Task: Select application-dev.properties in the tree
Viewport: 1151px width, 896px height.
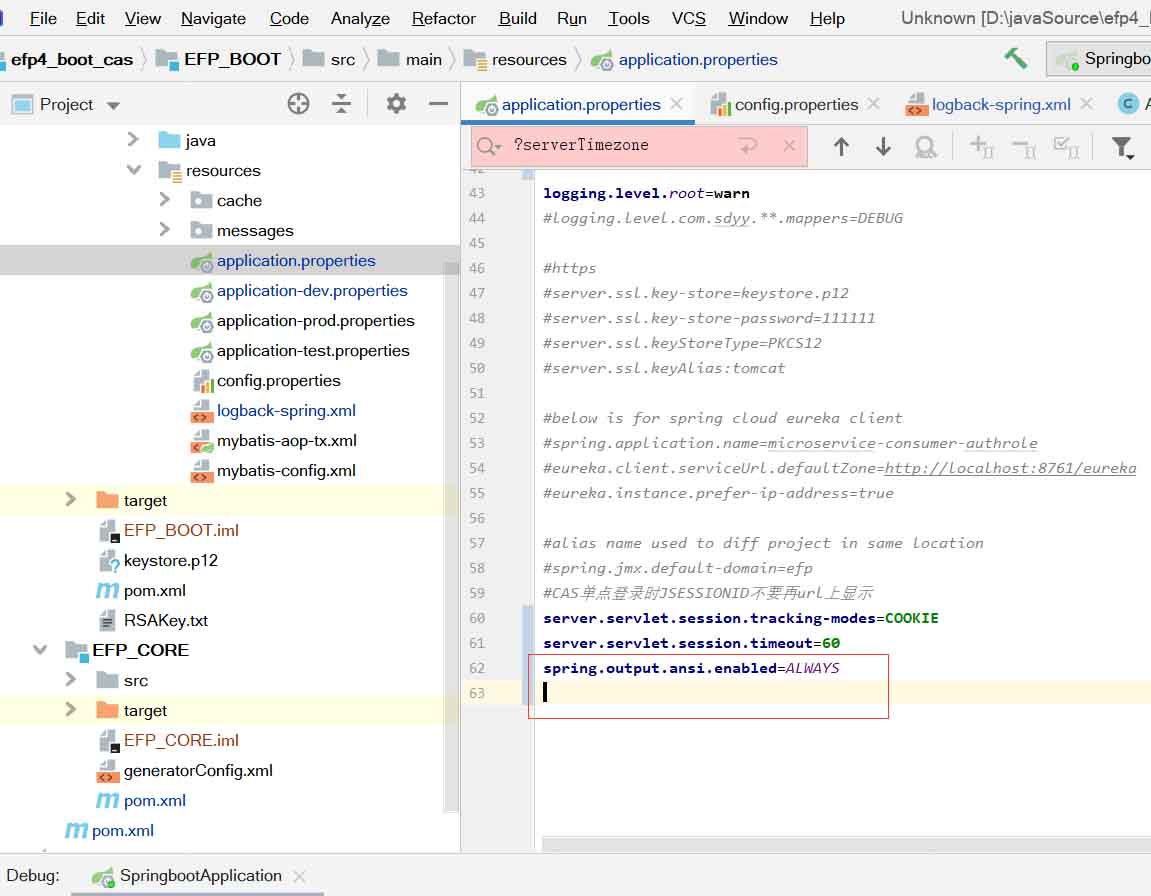Action: (x=312, y=290)
